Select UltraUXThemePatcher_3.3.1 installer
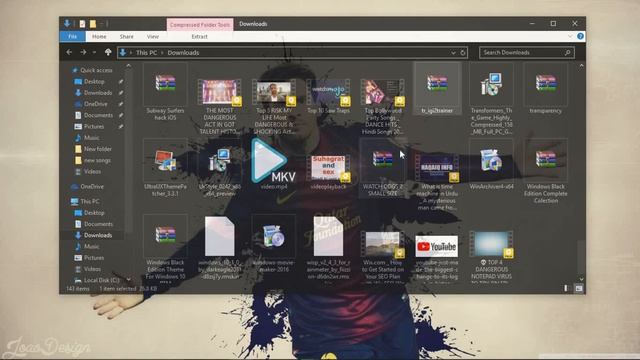This screenshot has width=640, height=360. click(x=165, y=168)
